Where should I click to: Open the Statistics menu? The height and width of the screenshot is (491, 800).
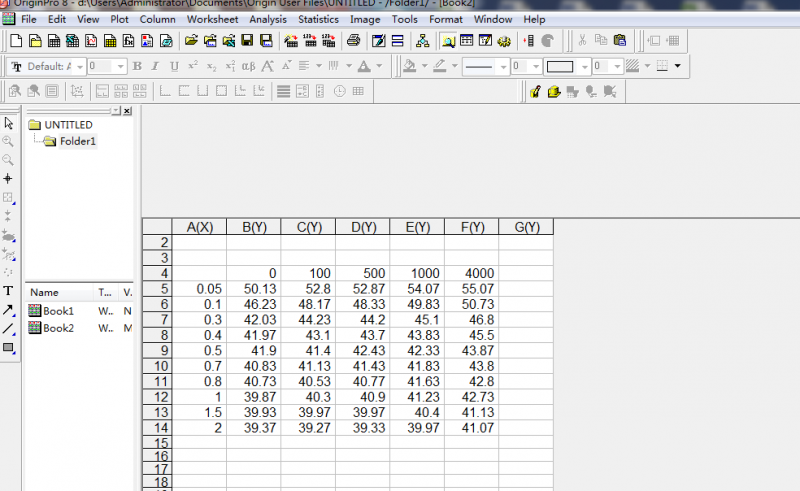(x=318, y=19)
